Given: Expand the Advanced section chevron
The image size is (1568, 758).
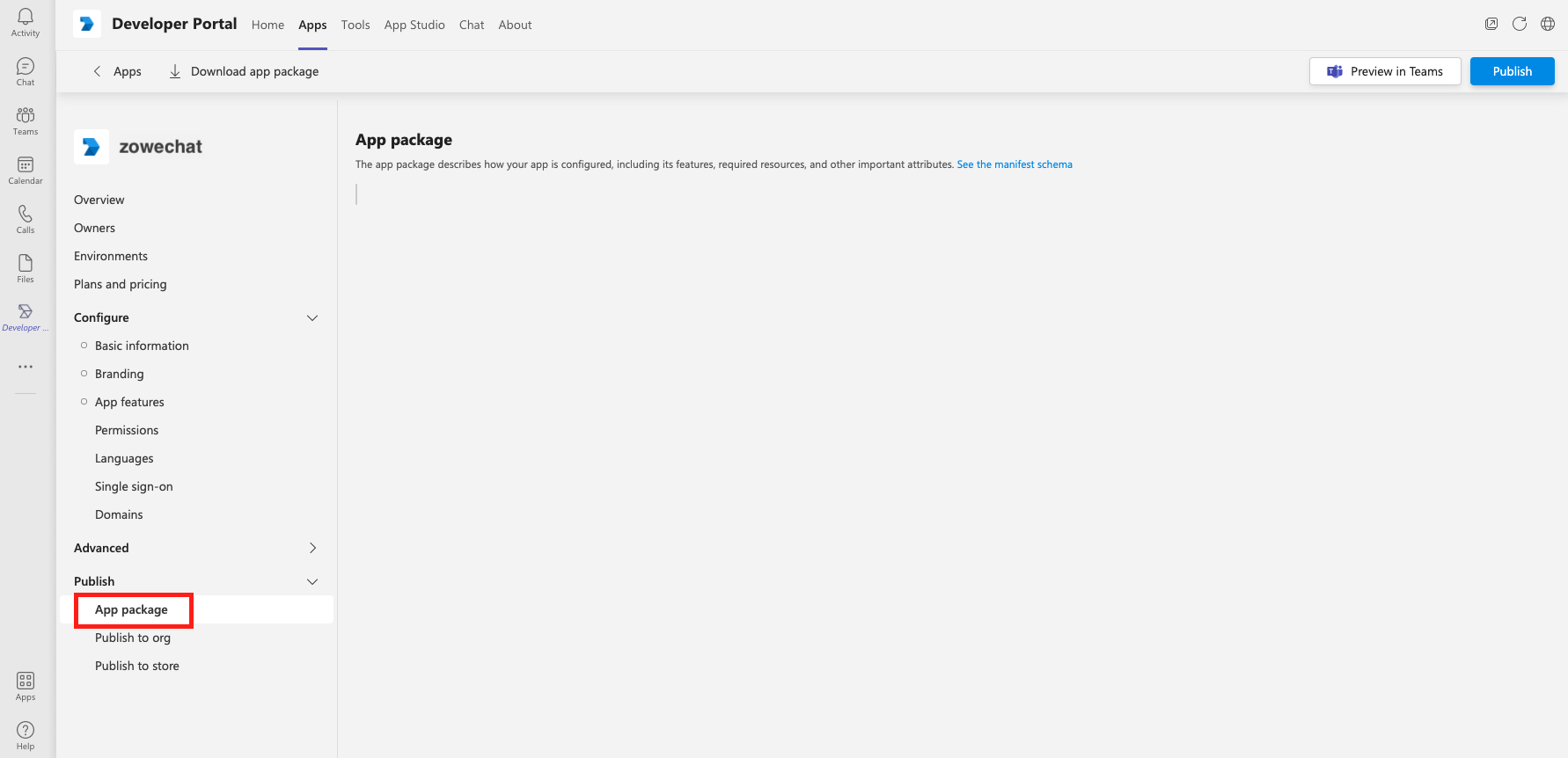Looking at the screenshot, I should [312, 548].
